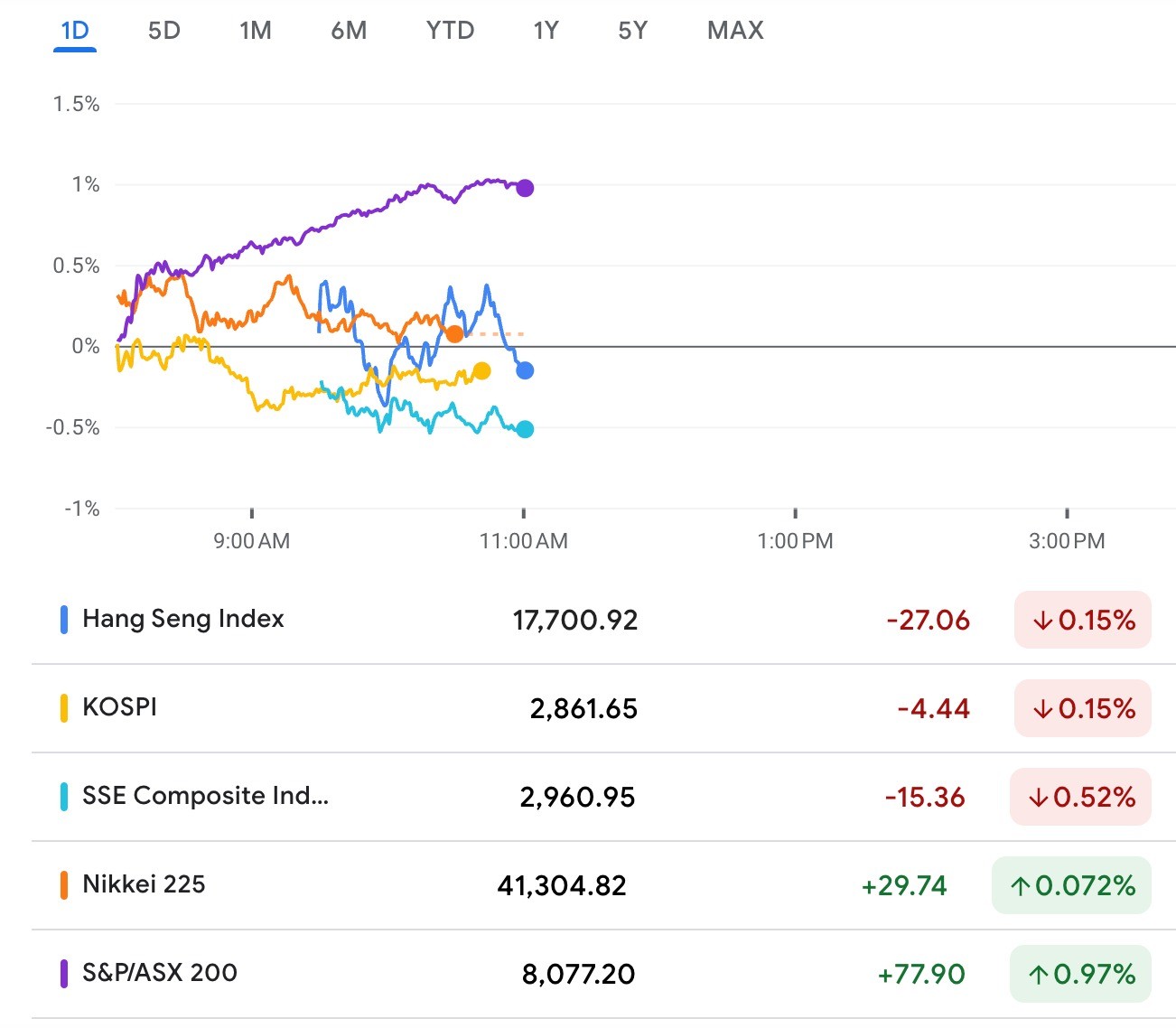Click the -4.44 change value
Image resolution: width=1176 pixels, height=1028 pixels.
point(933,709)
